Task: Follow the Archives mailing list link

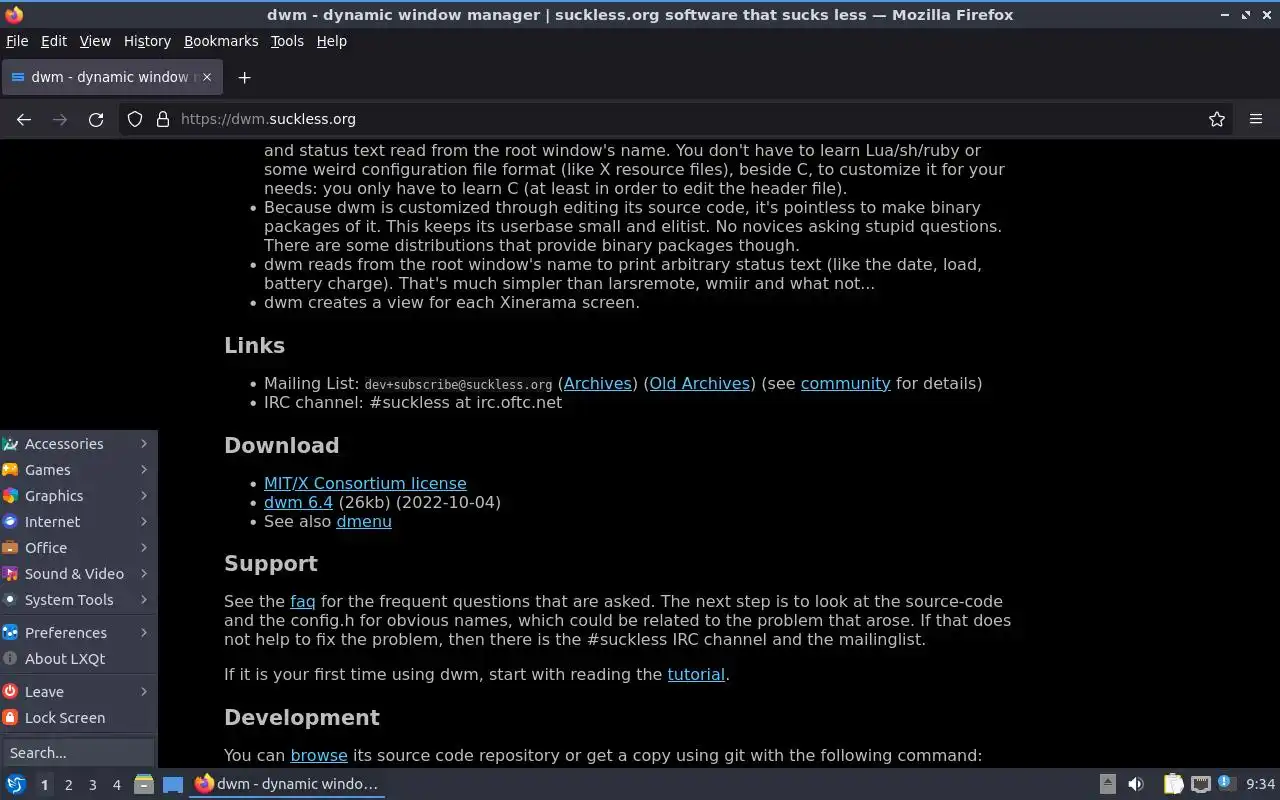Action: click(598, 383)
